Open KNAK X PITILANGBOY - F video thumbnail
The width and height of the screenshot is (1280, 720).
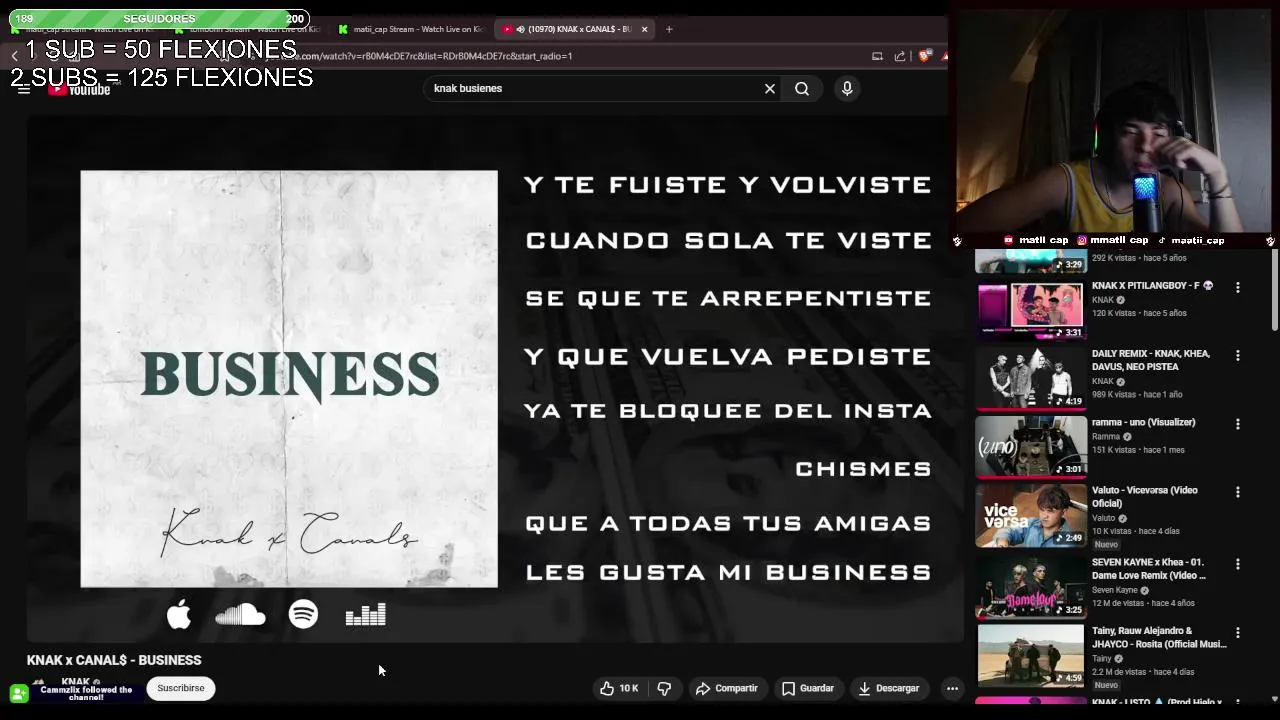coord(1031,311)
